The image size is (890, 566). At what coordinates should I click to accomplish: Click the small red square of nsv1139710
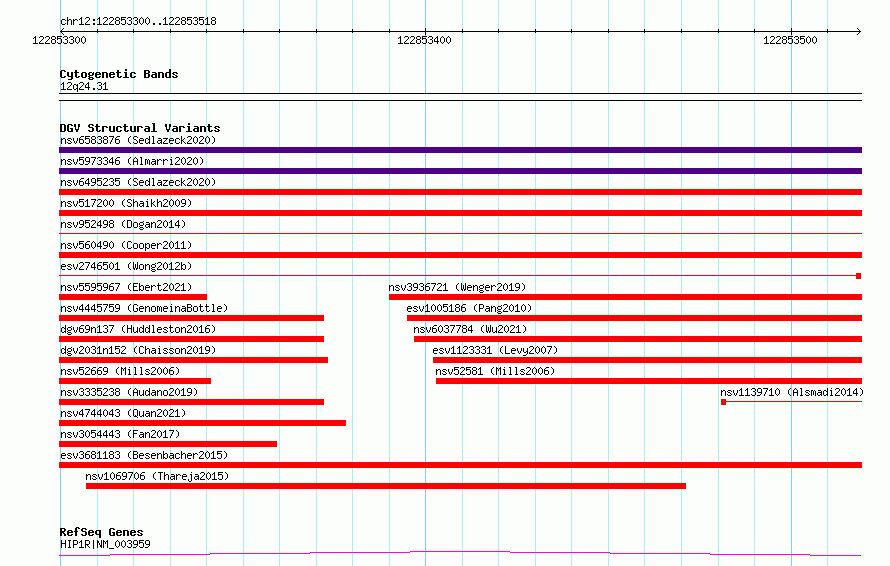724,402
